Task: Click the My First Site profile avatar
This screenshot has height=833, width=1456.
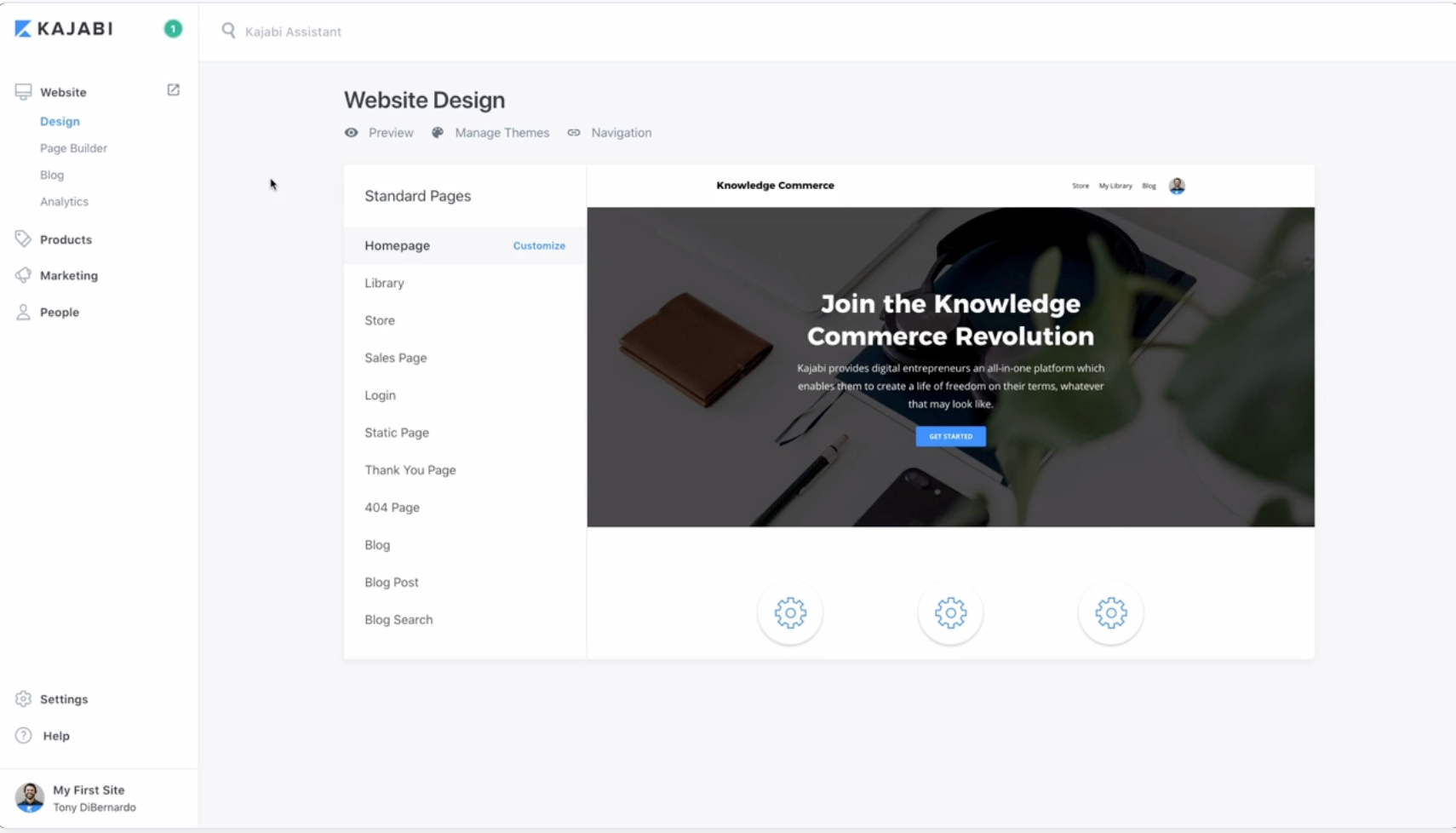Action: click(x=29, y=797)
